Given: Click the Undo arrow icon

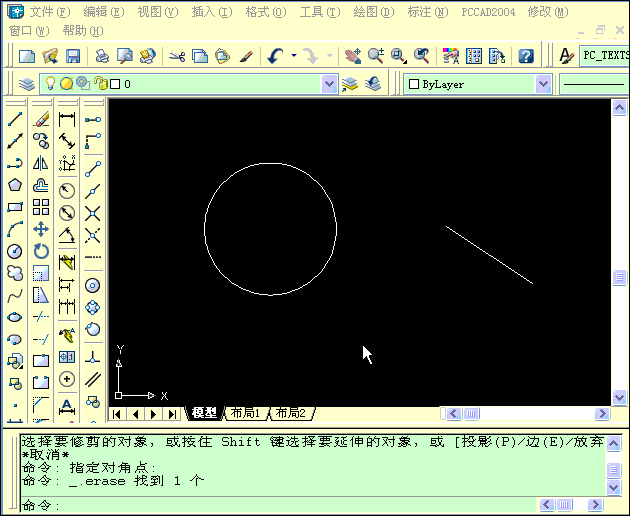Looking at the screenshot, I should [276, 56].
